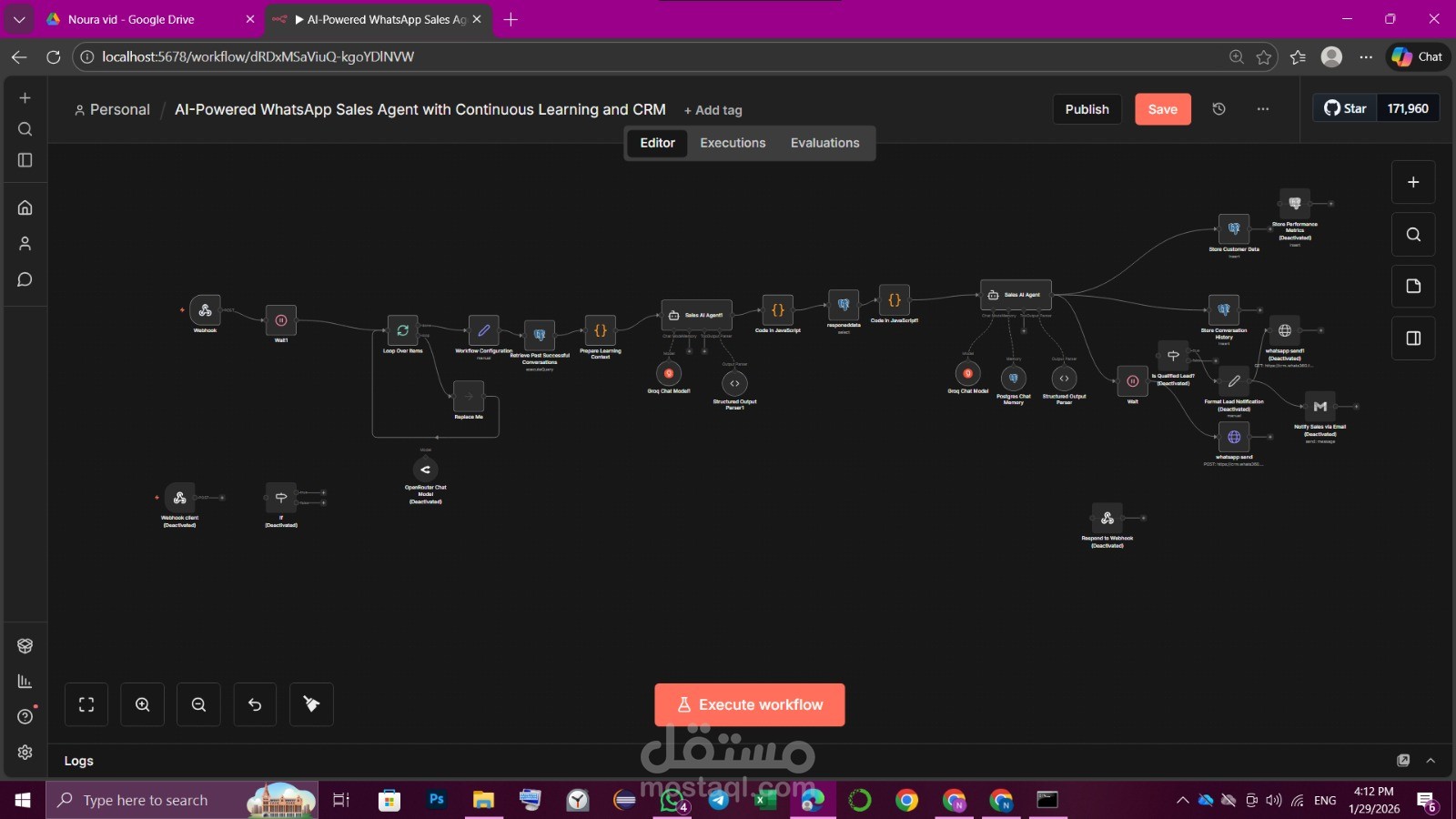Select the Store Customer Data node
The height and width of the screenshot is (819, 1456).
[x=1234, y=229]
